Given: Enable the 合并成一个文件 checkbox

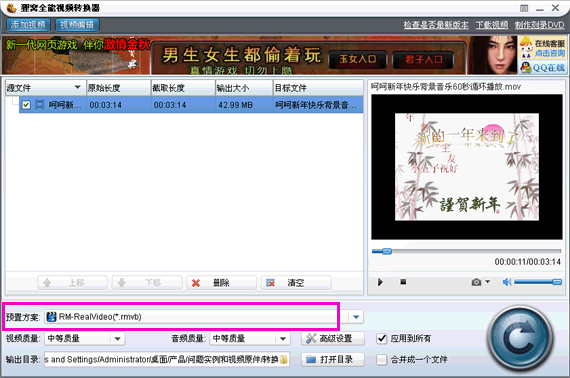Looking at the screenshot, I should 381,360.
